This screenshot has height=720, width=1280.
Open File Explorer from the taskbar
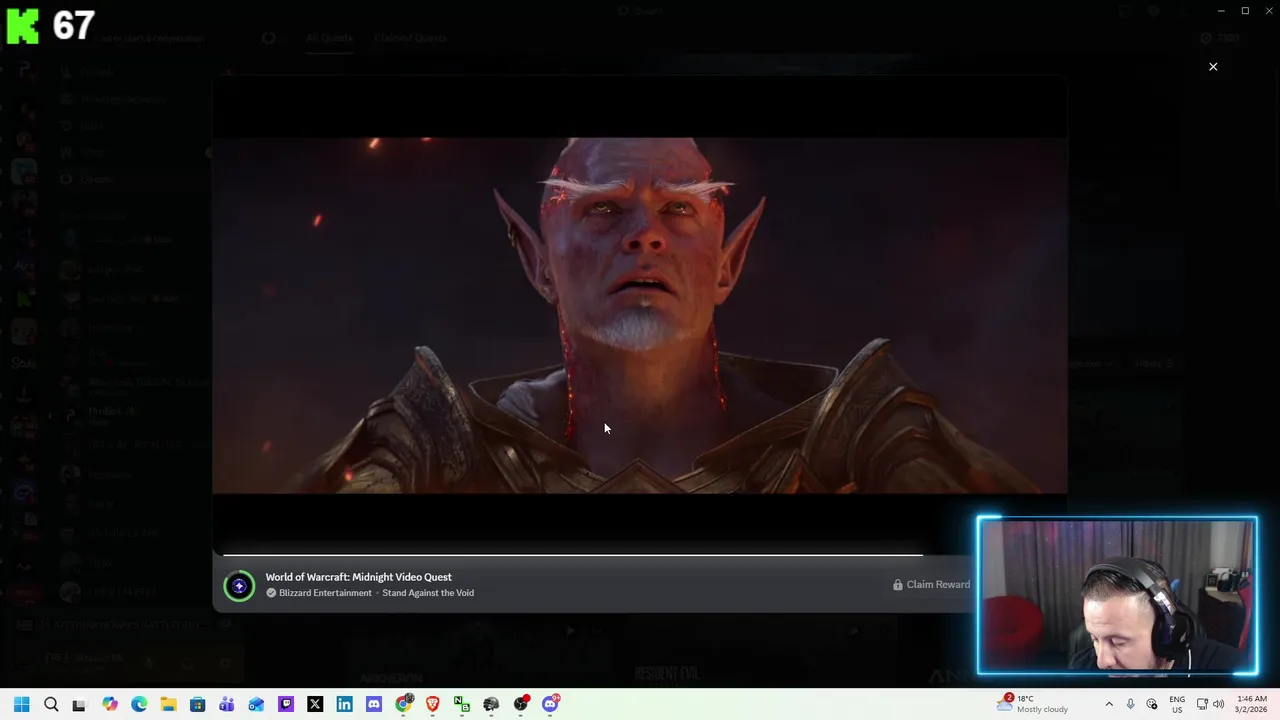coord(168,704)
